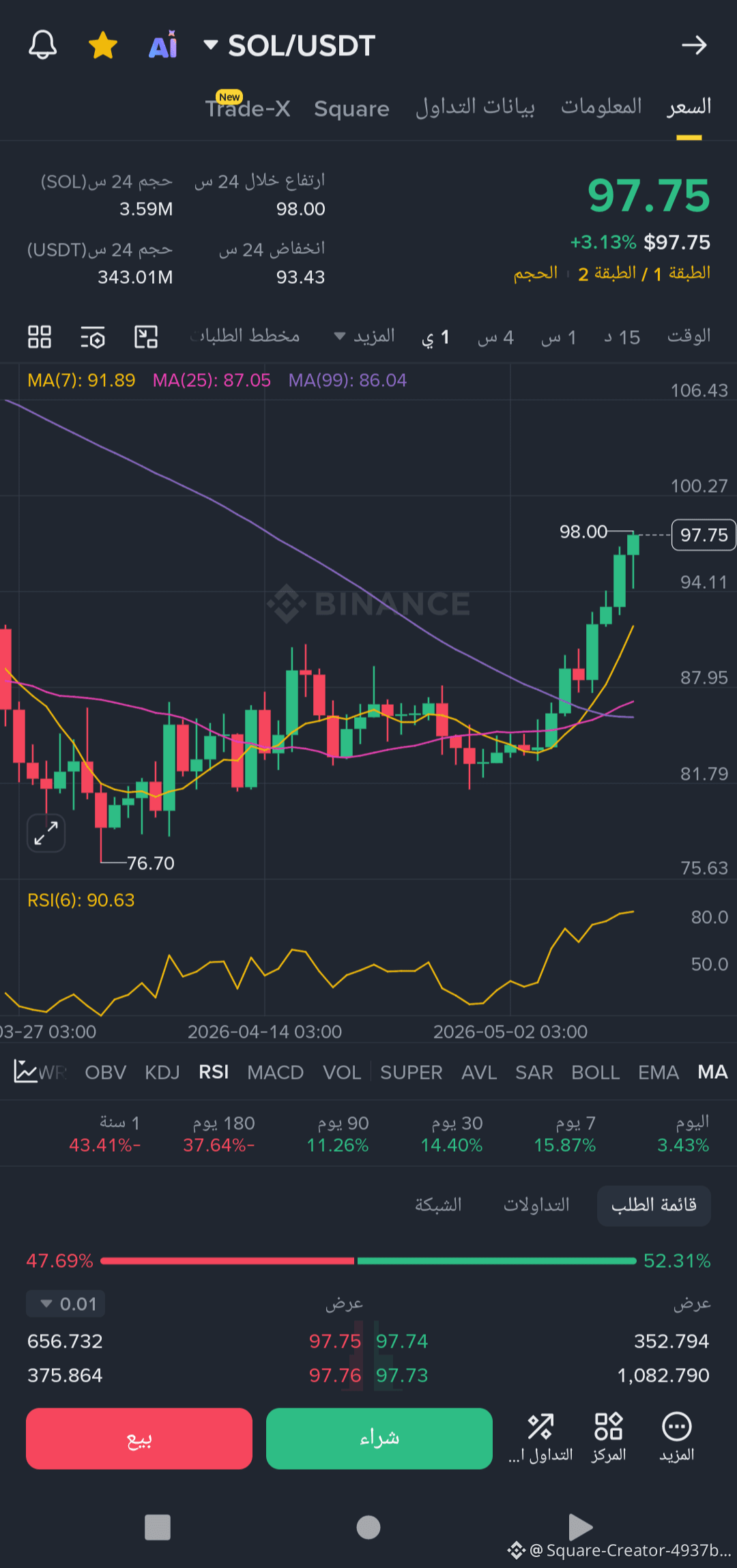Tap the Android back triangle button
The image size is (737, 1568).
[579, 1528]
